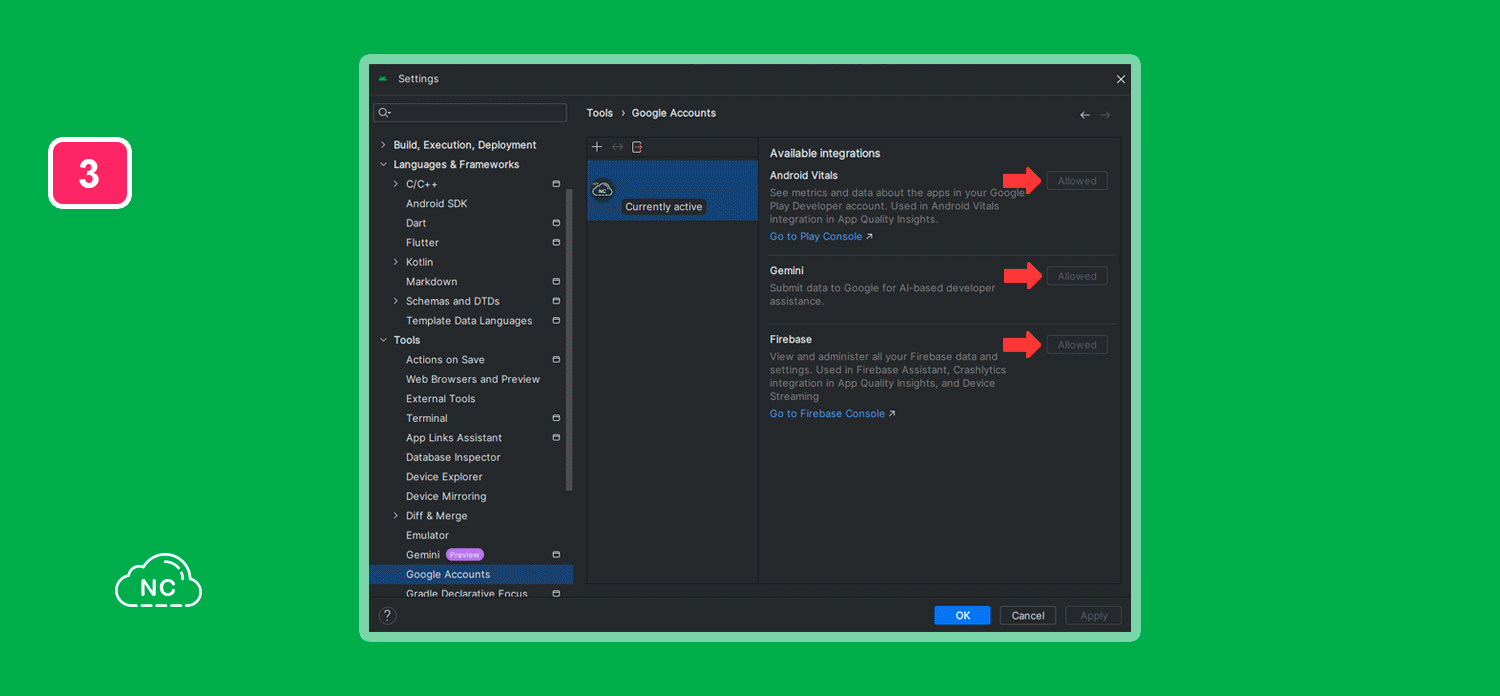Click the forward arrow in Settings header
The width and height of the screenshot is (1500, 696).
(1106, 115)
